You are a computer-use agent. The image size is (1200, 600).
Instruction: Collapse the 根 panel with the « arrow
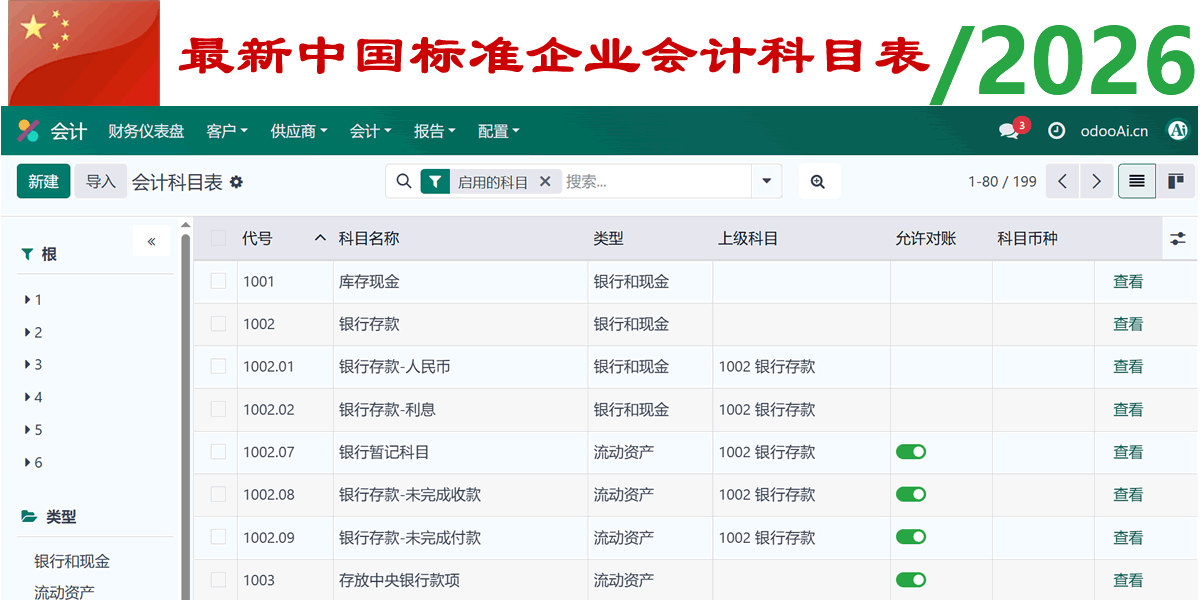[x=151, y=241]
